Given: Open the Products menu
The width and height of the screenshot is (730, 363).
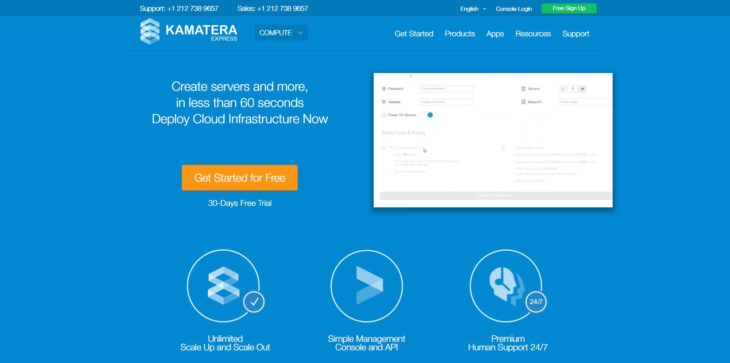Looking at the screenshot, I should point(460,34).
